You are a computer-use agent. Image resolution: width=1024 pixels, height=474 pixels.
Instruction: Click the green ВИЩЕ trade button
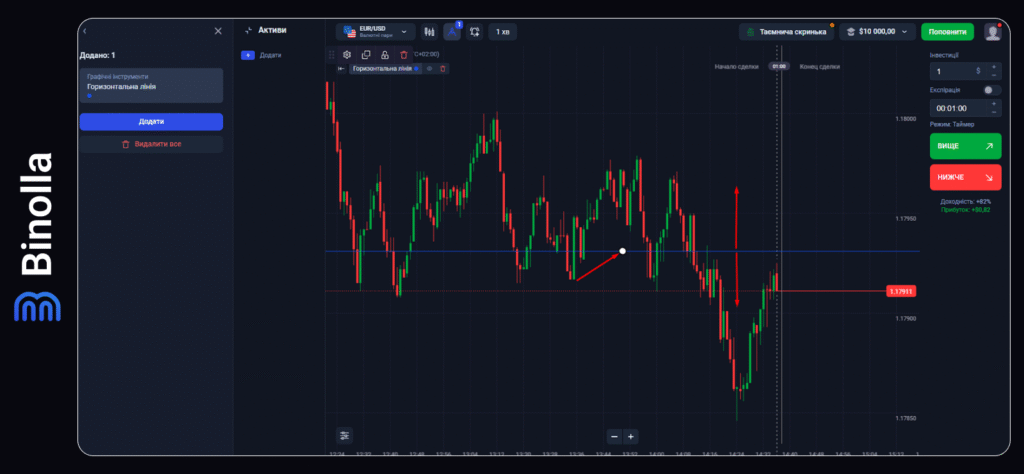[964, 146]
